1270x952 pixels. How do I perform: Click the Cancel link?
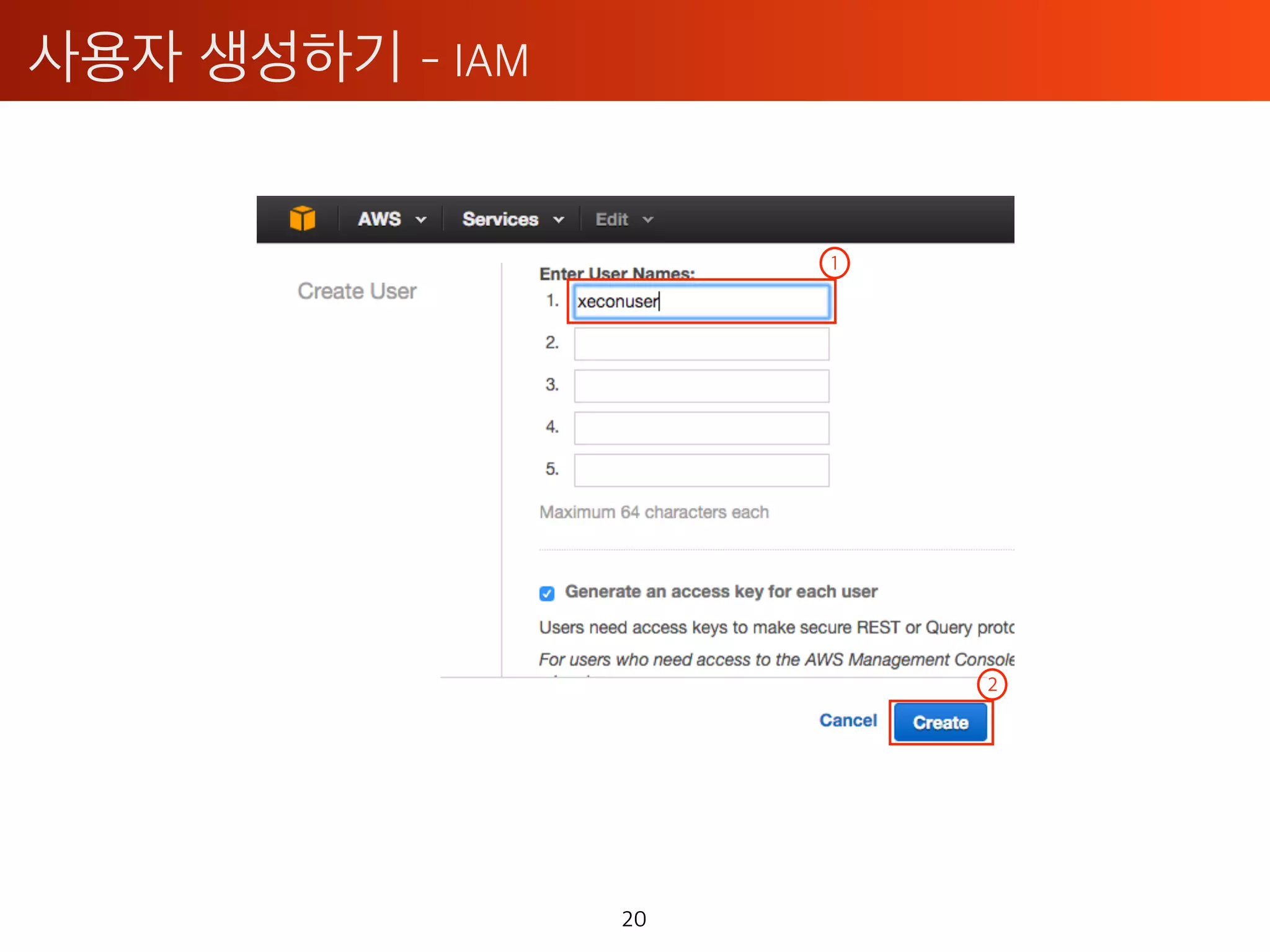tap(848, 720)
